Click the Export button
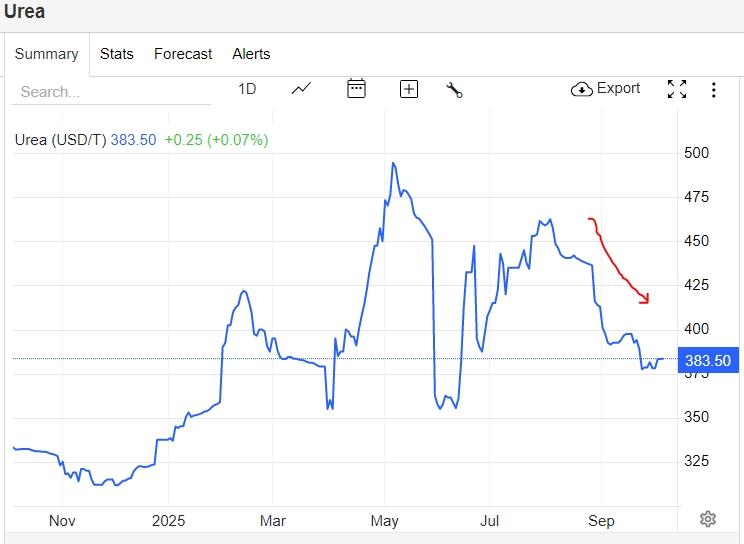This screenshot has height=544, width=744. pyautogui.click(x=606, y=89)
